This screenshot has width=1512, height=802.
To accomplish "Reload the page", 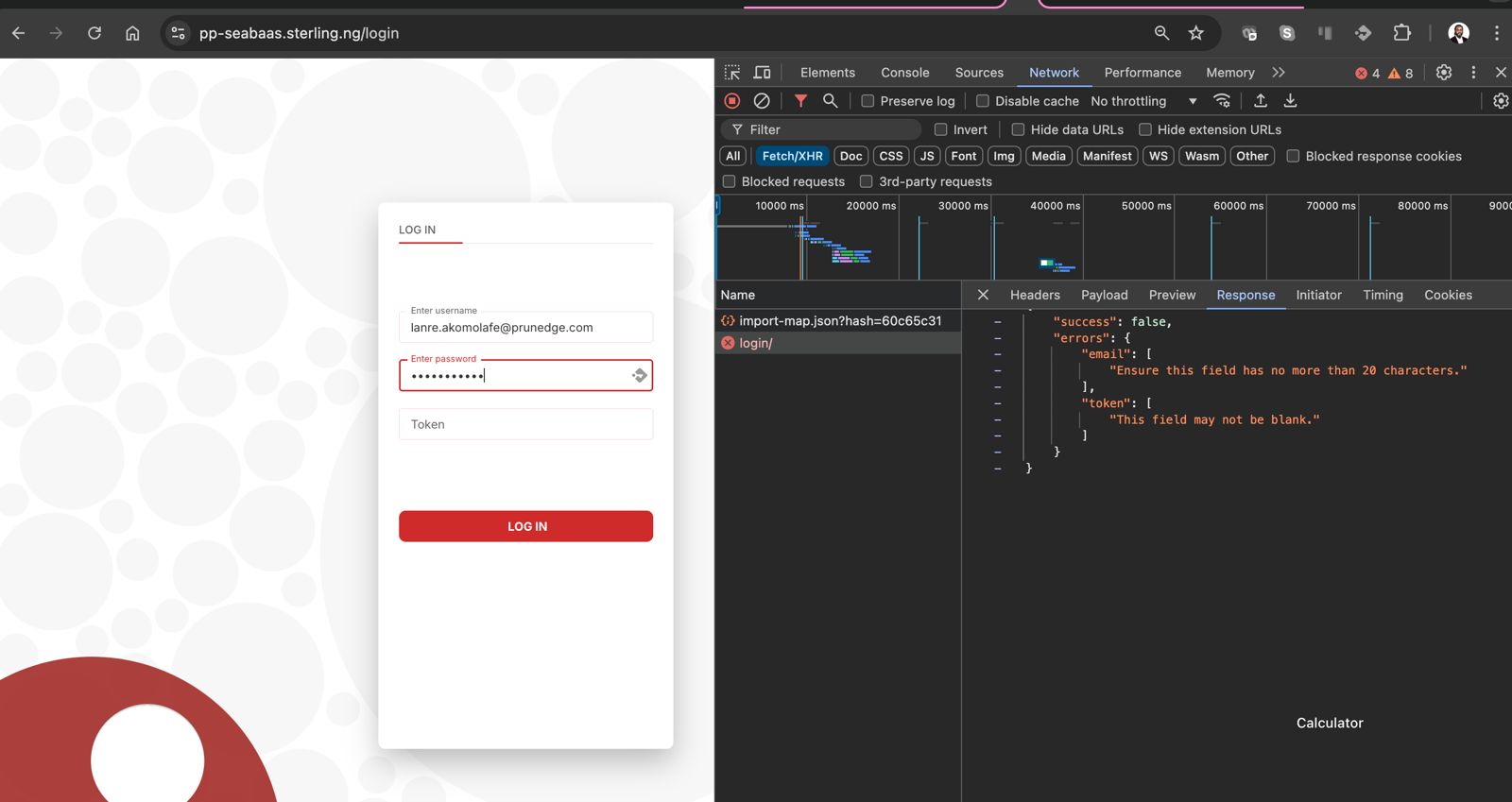I will pos(94,33).
